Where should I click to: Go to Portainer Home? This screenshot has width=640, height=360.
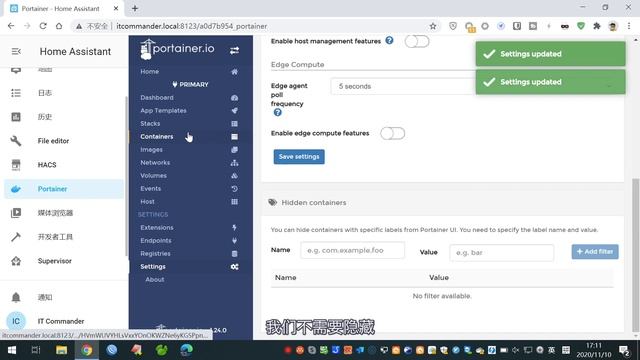[x=149, y=71]
